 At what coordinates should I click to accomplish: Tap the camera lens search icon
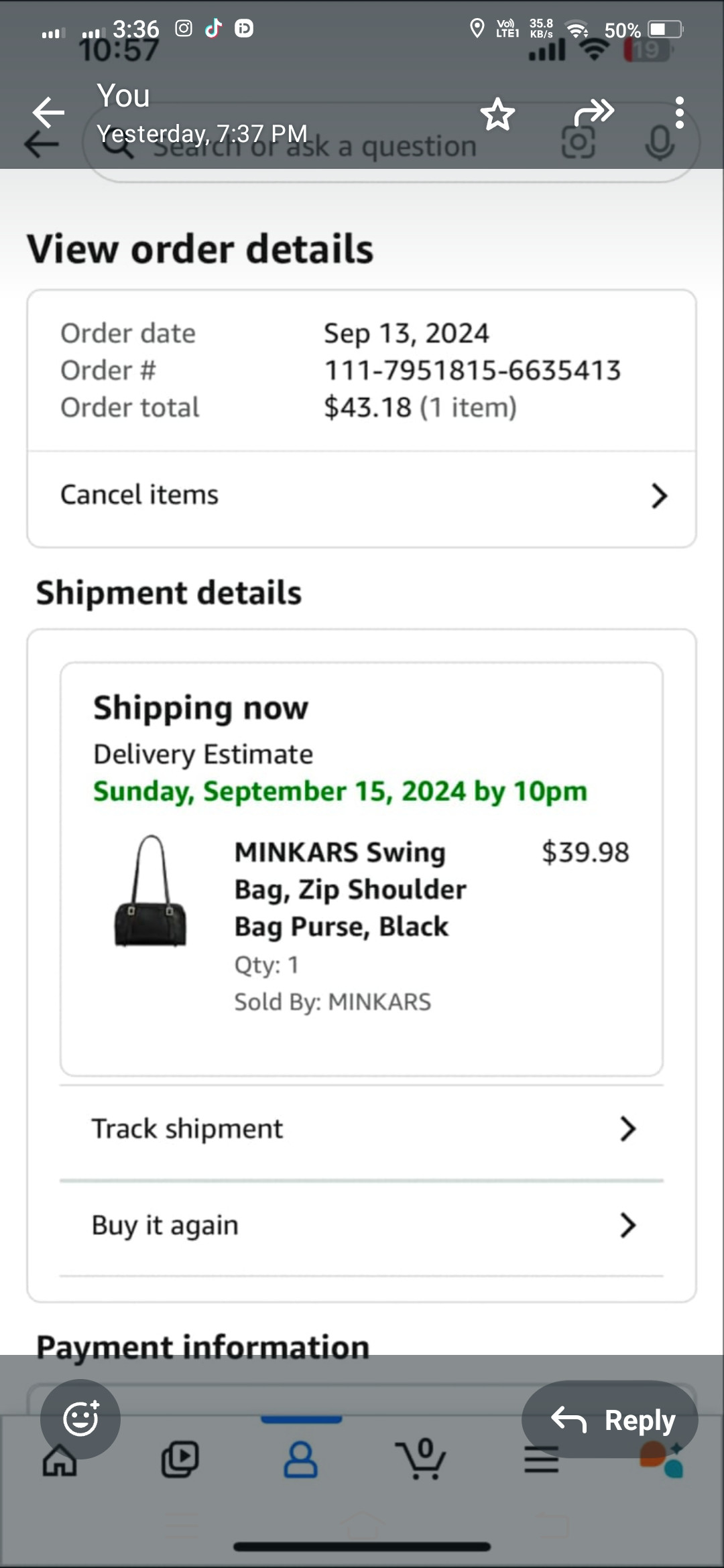pos(578,143)
